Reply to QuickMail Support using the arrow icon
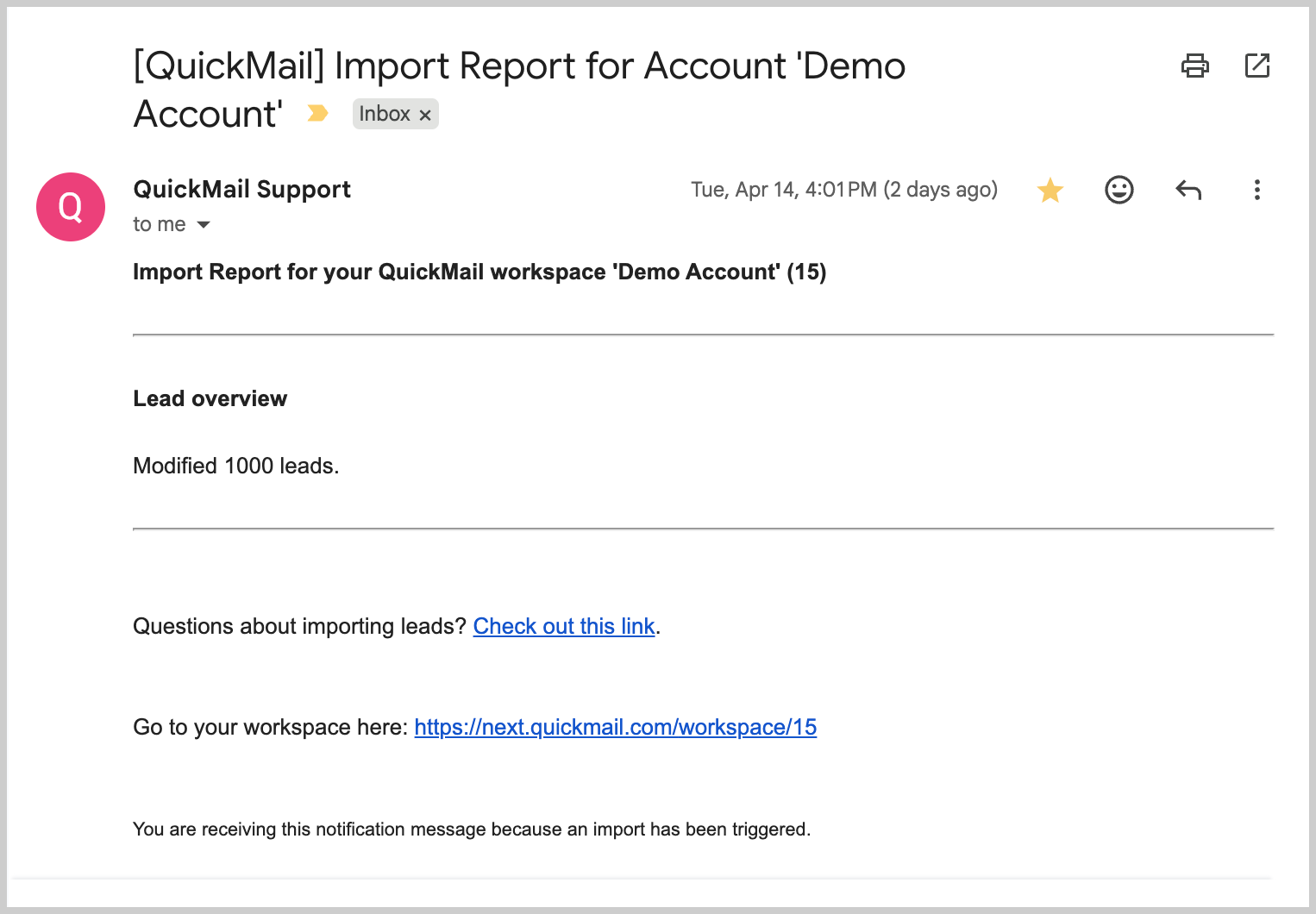 point(1188,190)
